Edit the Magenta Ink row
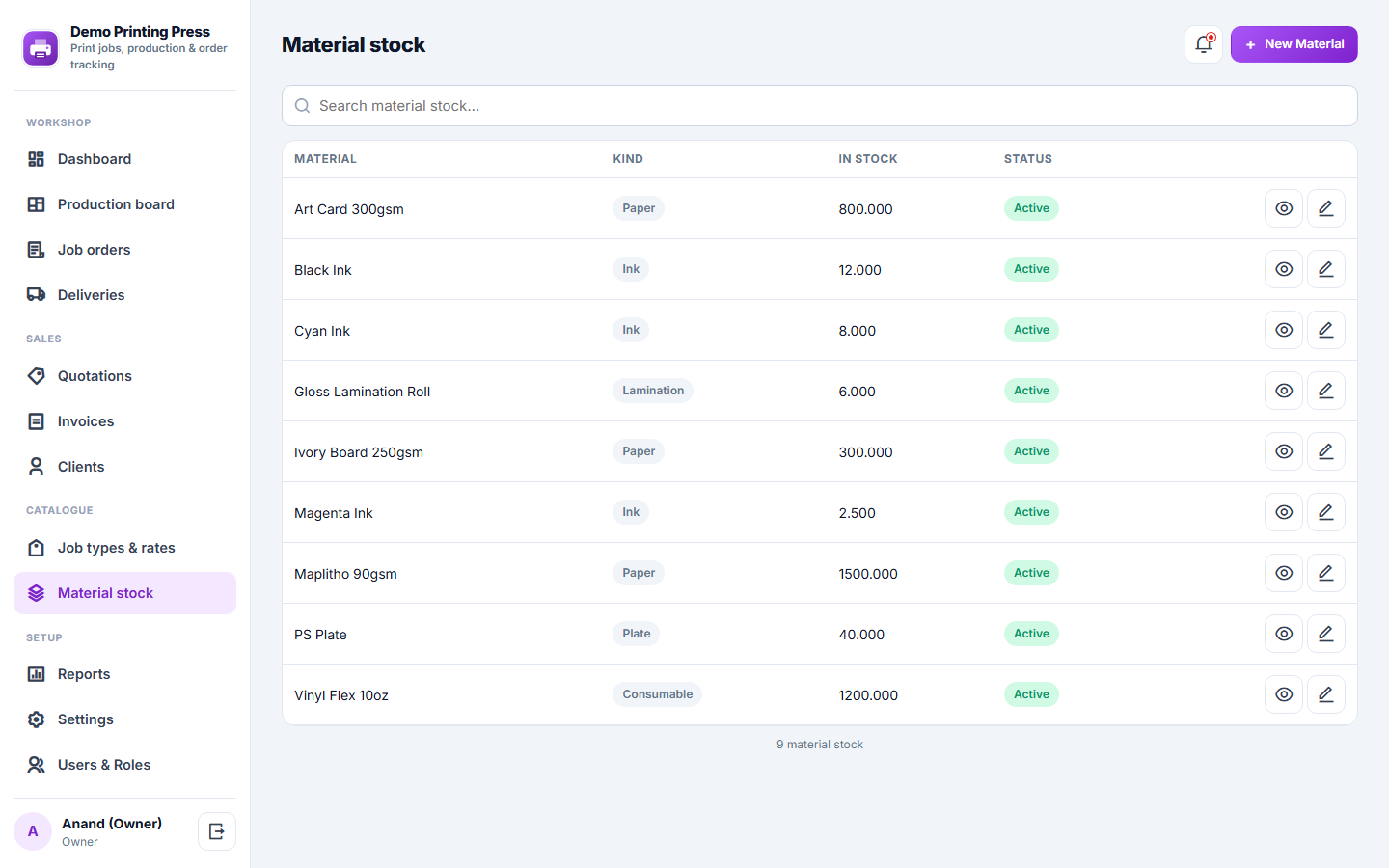The height and width of the screenshot is (868, 1389). (x=1326, y=512)
